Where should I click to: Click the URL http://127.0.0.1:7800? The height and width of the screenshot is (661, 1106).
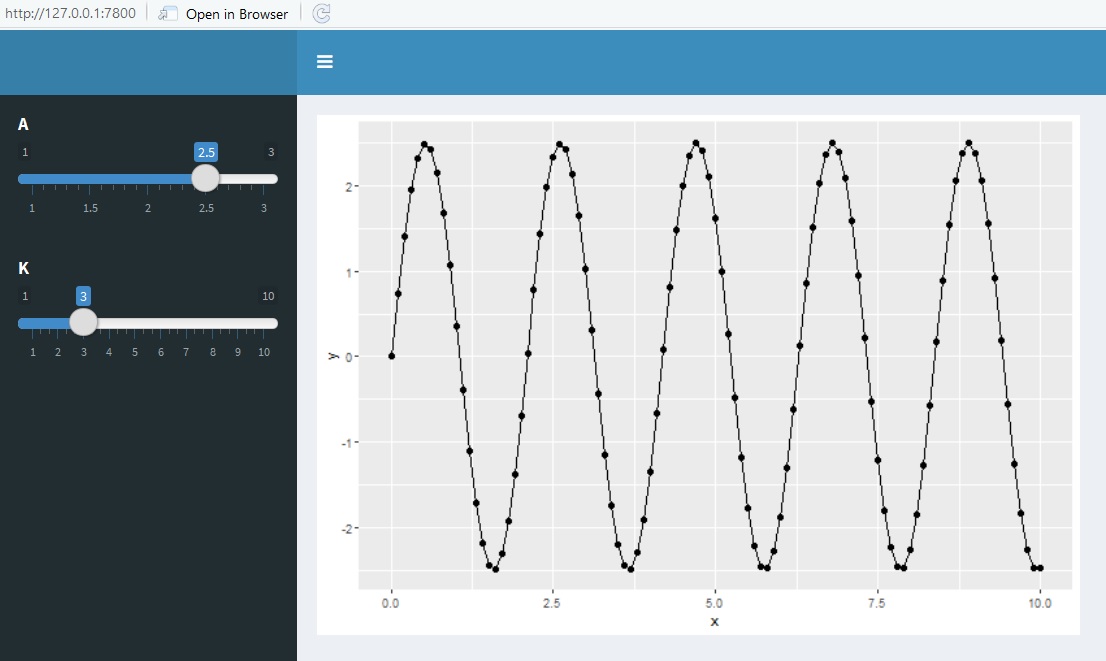coord(69,13)
